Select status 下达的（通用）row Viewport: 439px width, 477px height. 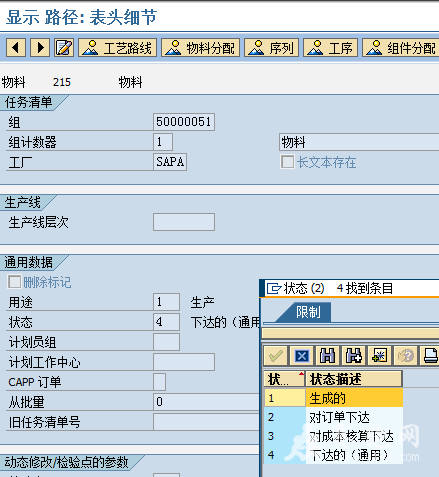click(x=333, y=455)
